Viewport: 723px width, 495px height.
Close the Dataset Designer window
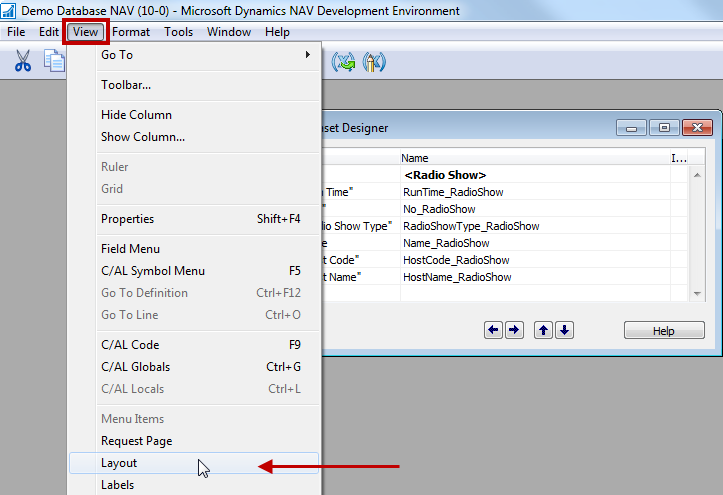click(698, 128)
